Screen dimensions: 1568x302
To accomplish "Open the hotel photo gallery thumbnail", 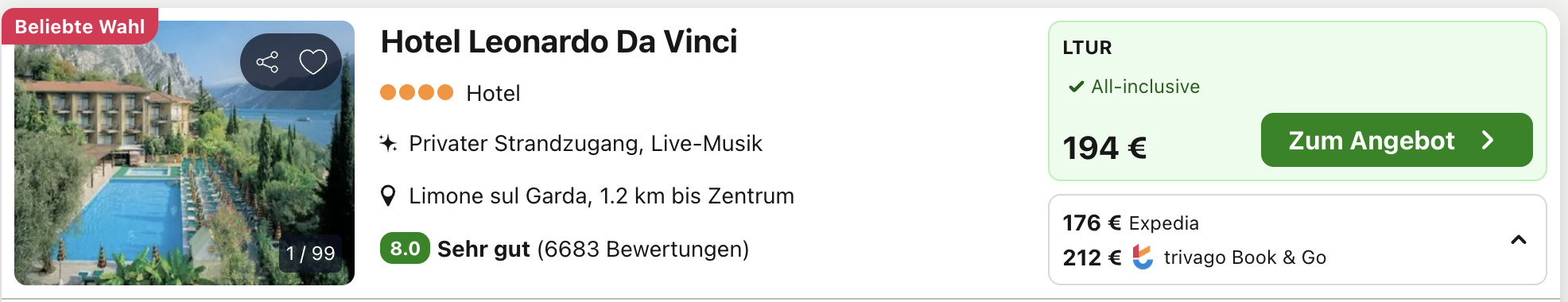I will coord(184,153).
